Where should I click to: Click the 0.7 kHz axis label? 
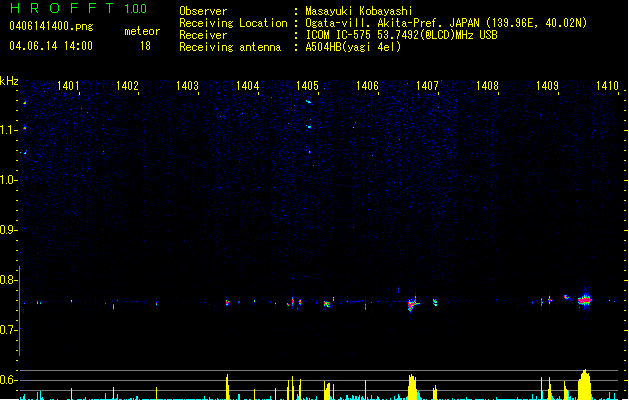pos(8,330)
